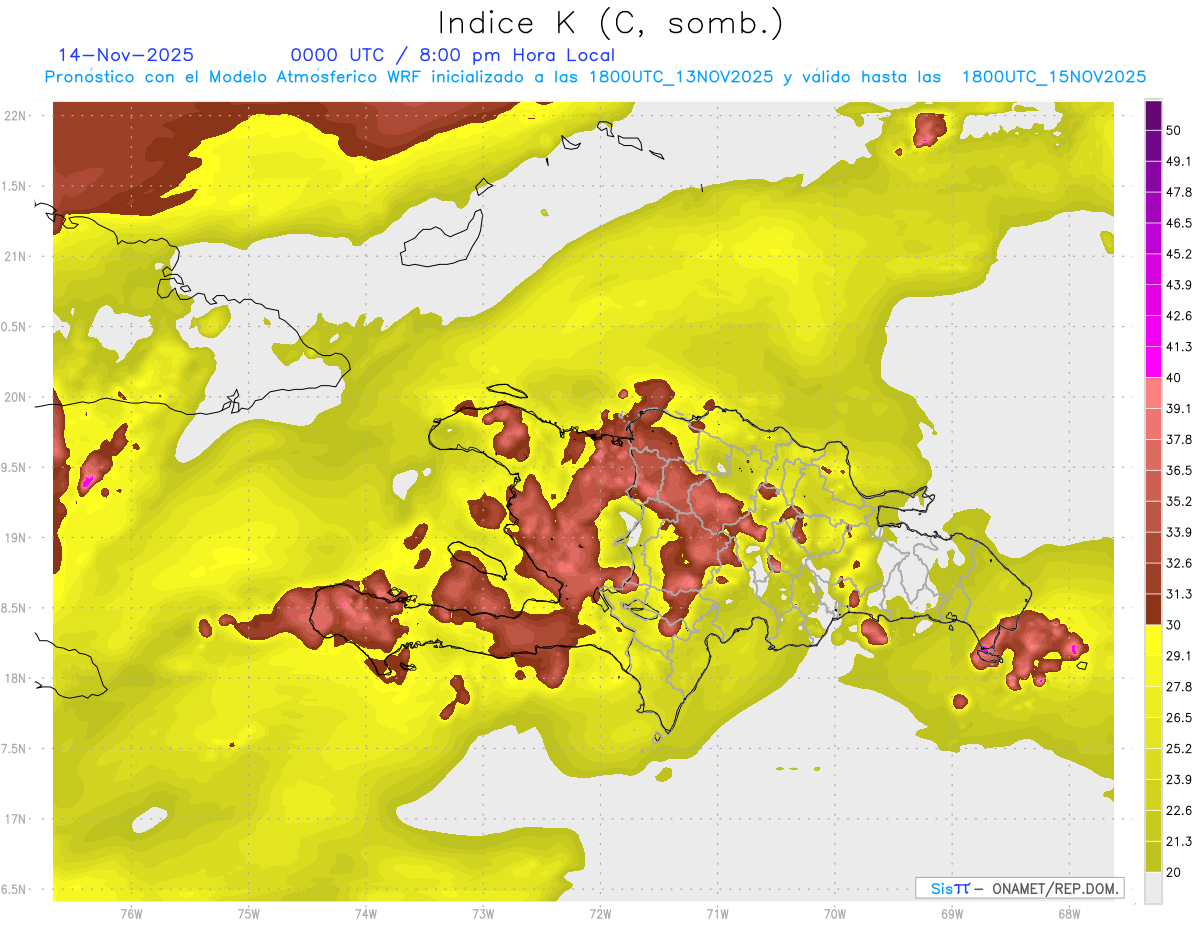Image resolution: width=1200 pixels, height=927 pixels.
Task: Click the colorbar label '37.8'
Action: [1179, 439]
